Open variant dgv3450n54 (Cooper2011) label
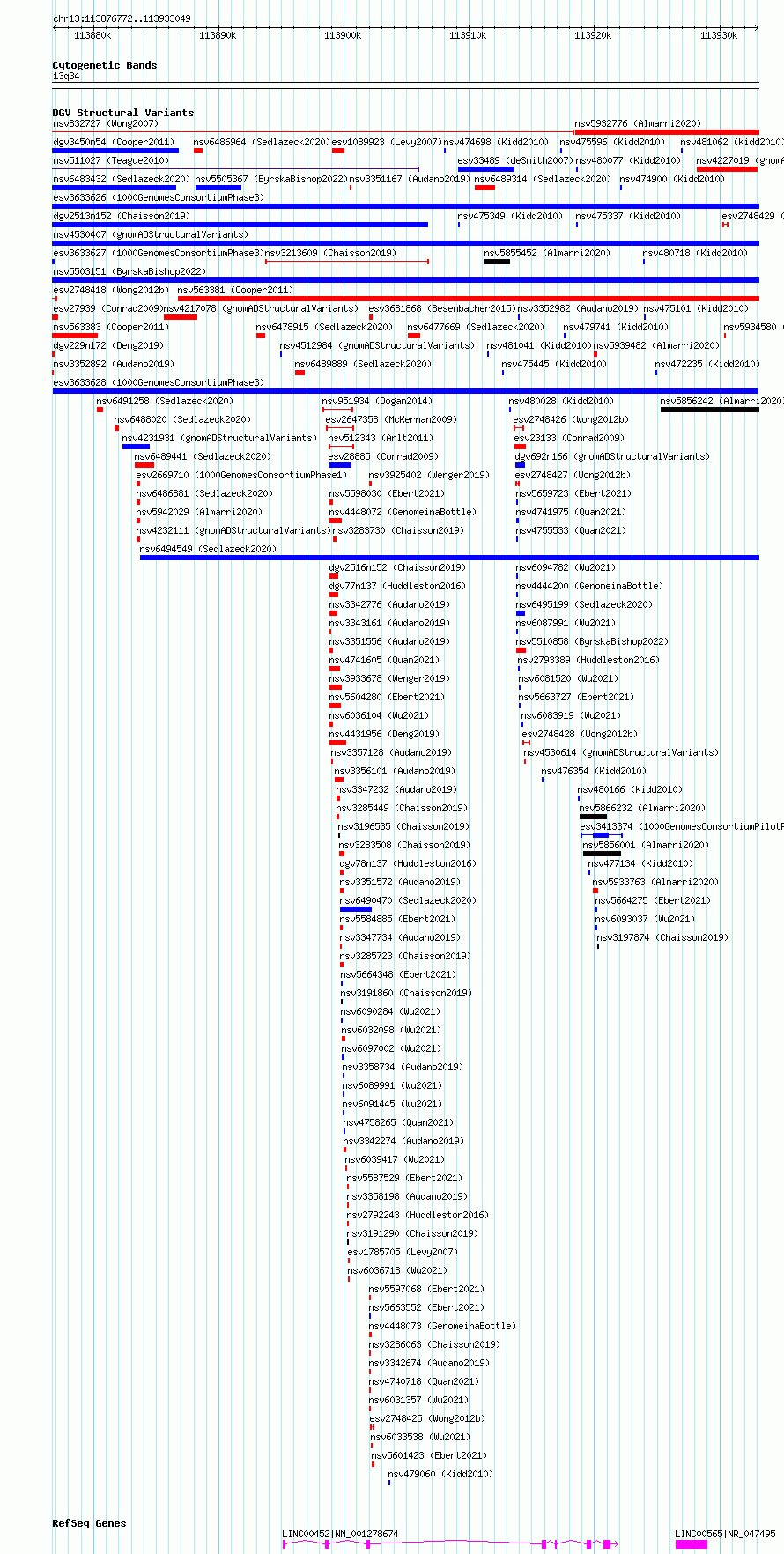 tap(114, 143)
